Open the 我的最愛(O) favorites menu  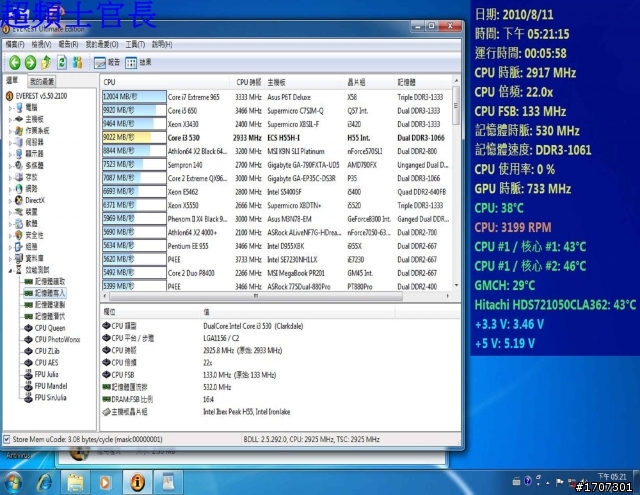(x=102, y=44)
